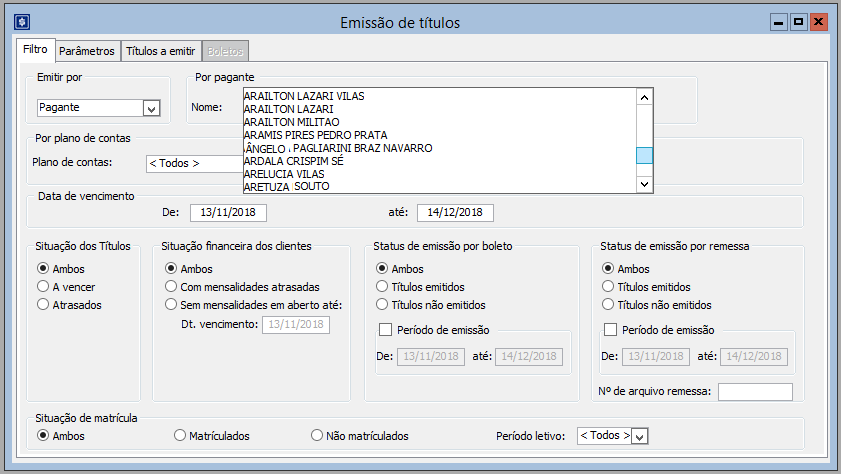Open the Títulos a emitir tab
The width and height of the screenshot is (841, 474).
161,51
